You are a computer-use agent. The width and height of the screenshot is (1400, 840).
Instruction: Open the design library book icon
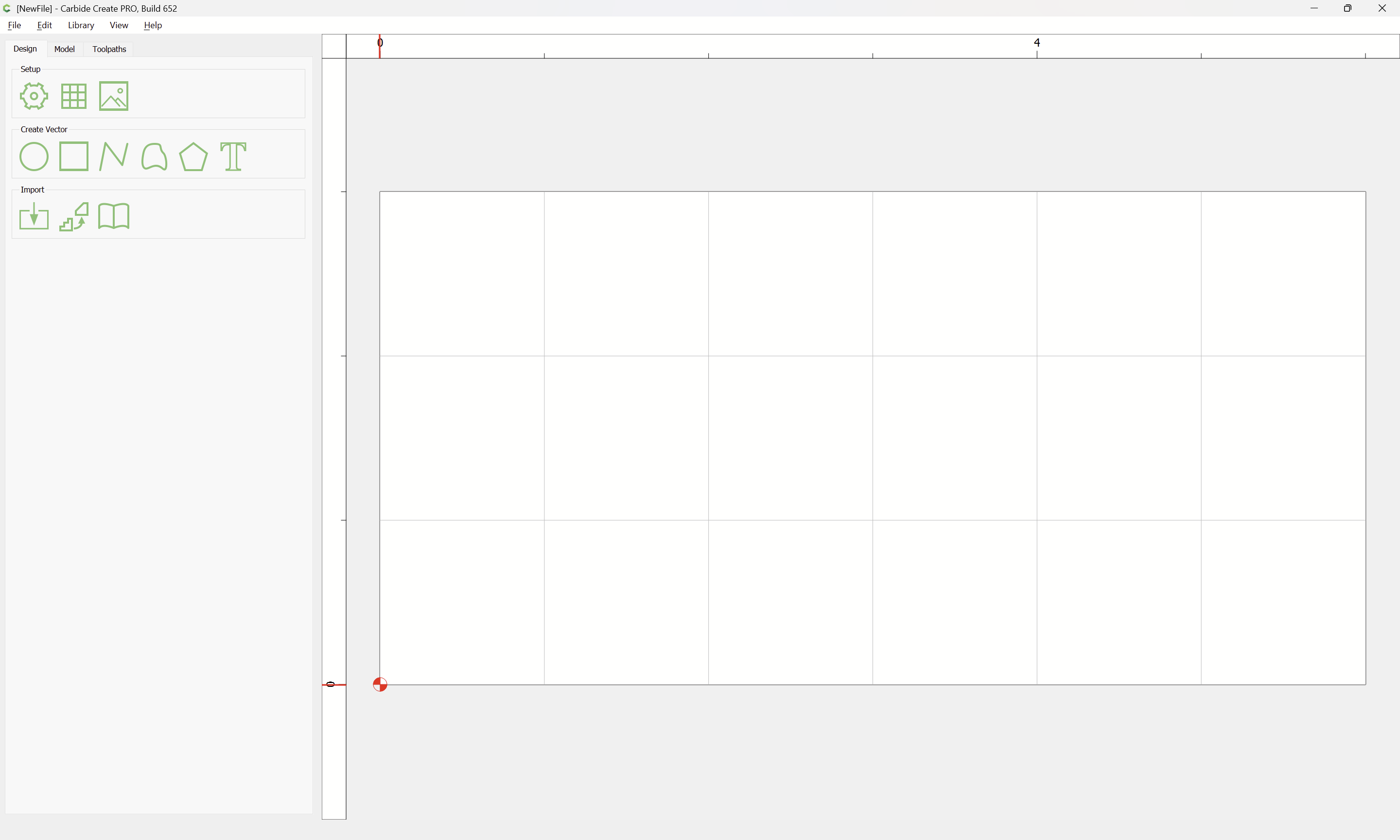[114, 216]
